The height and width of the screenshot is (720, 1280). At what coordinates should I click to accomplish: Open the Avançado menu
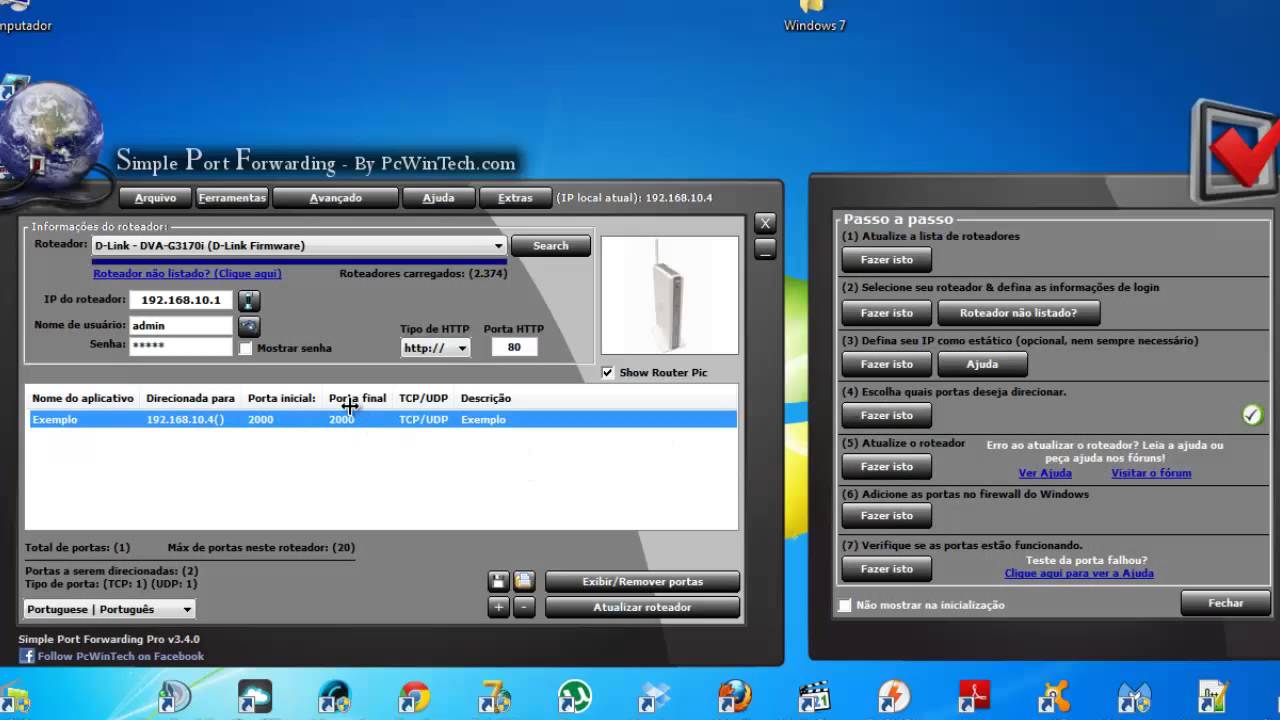pos(336,198)
